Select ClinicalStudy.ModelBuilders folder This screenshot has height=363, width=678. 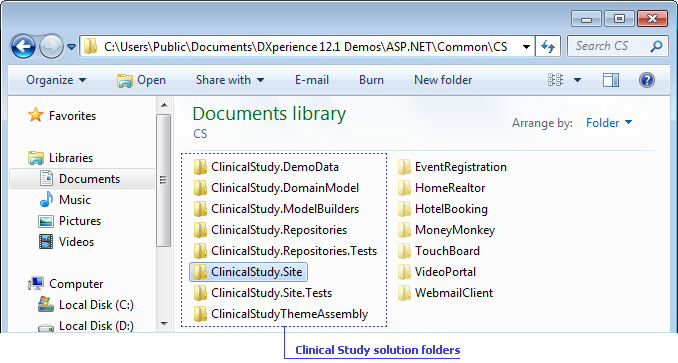(x=276, y=209)
